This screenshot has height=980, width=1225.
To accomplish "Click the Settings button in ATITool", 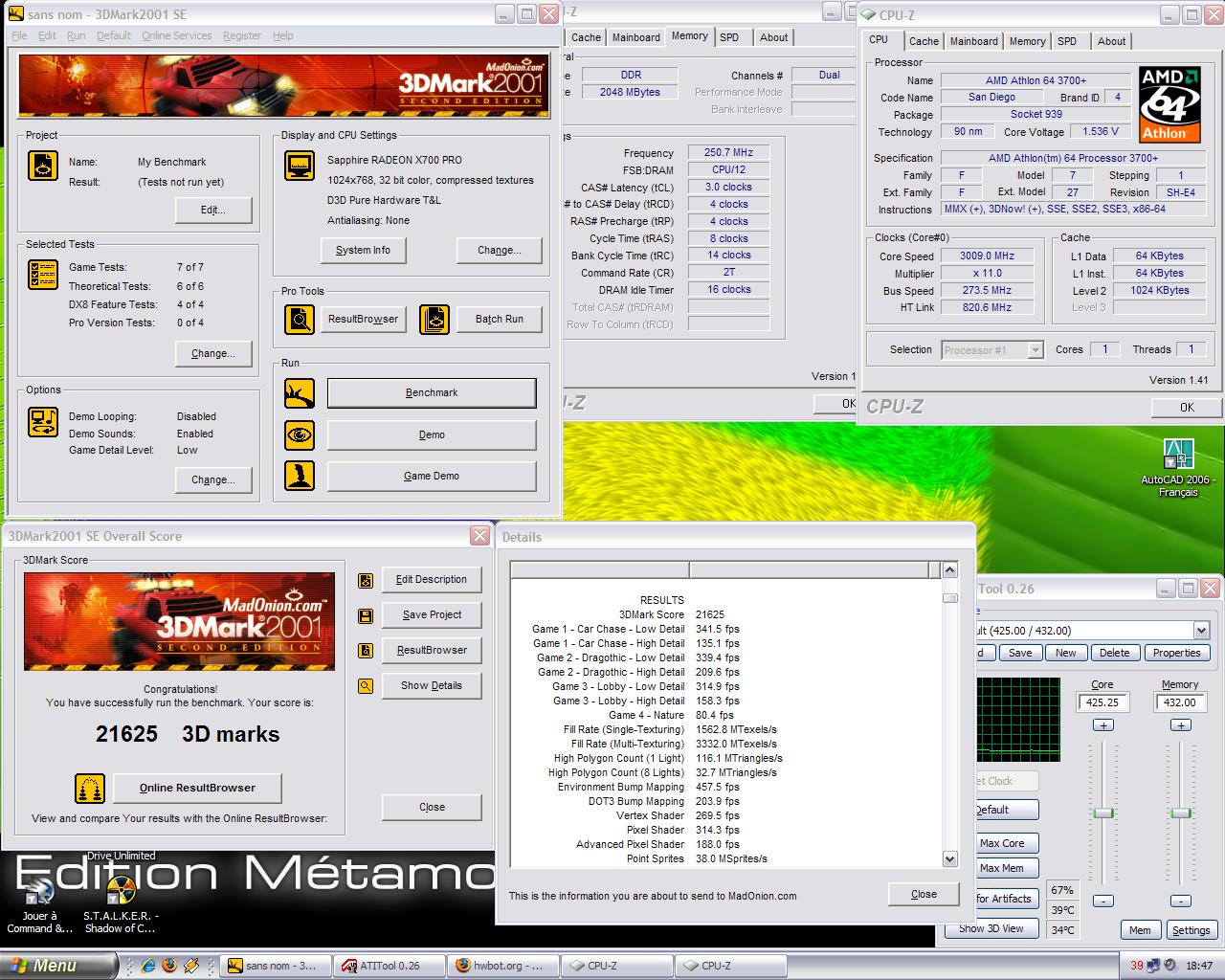I will click(x=1191, y=930).
